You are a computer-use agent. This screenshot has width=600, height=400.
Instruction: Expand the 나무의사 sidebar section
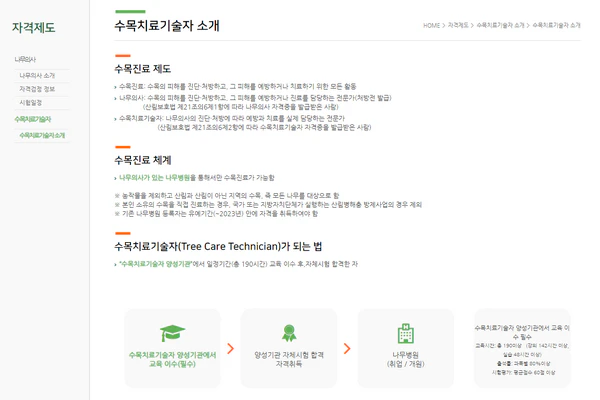coord(25,60)
